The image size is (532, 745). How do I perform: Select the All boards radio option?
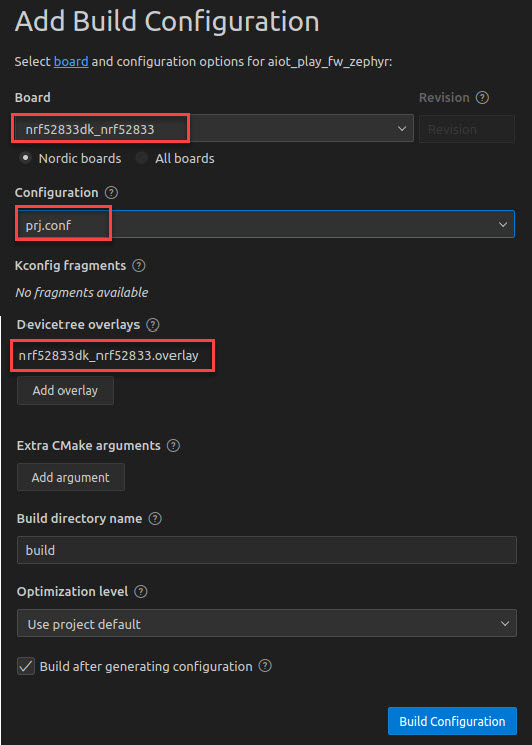[x=142, y=158]
